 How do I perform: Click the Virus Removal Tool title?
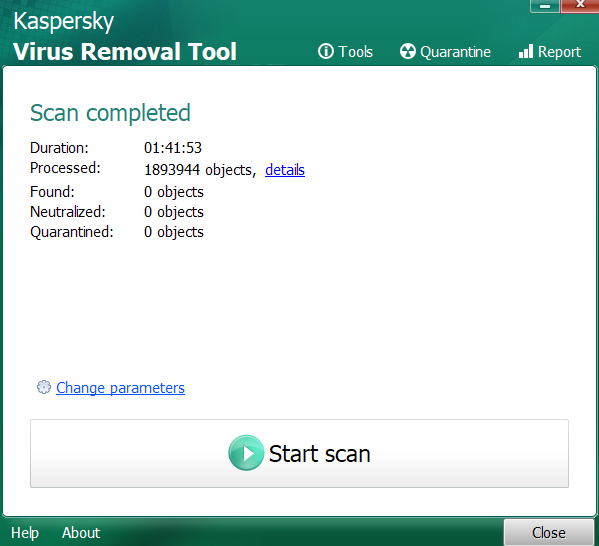click(125, 52)
